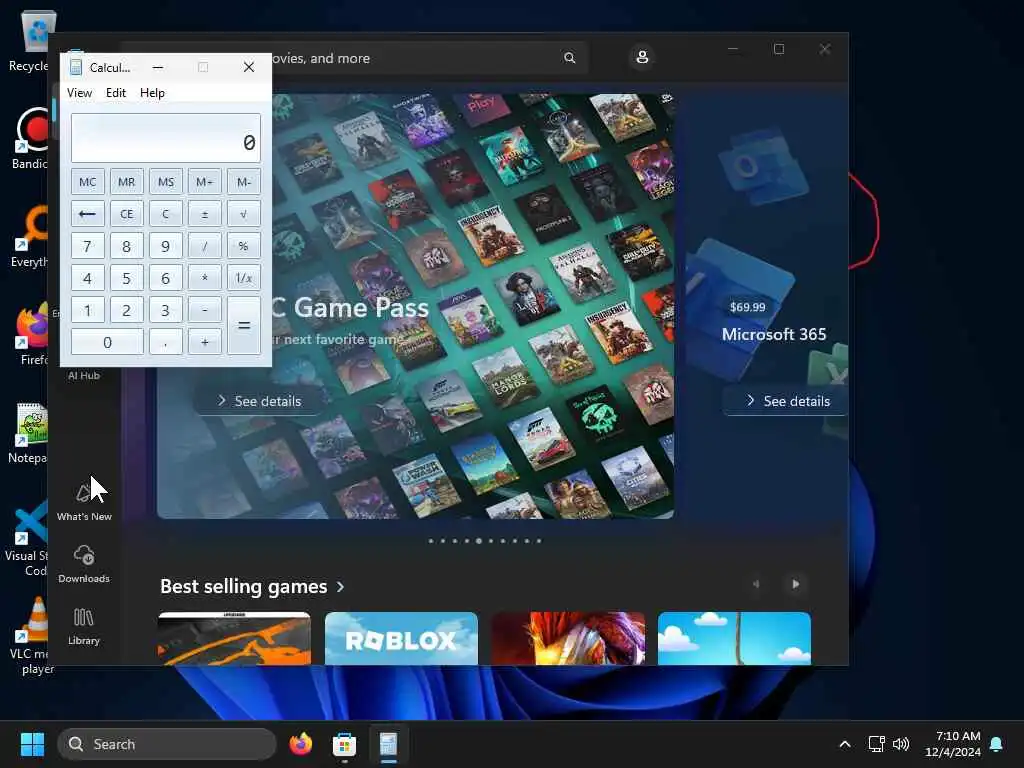Click digit 5 on the Calculator

click(127, 278)
